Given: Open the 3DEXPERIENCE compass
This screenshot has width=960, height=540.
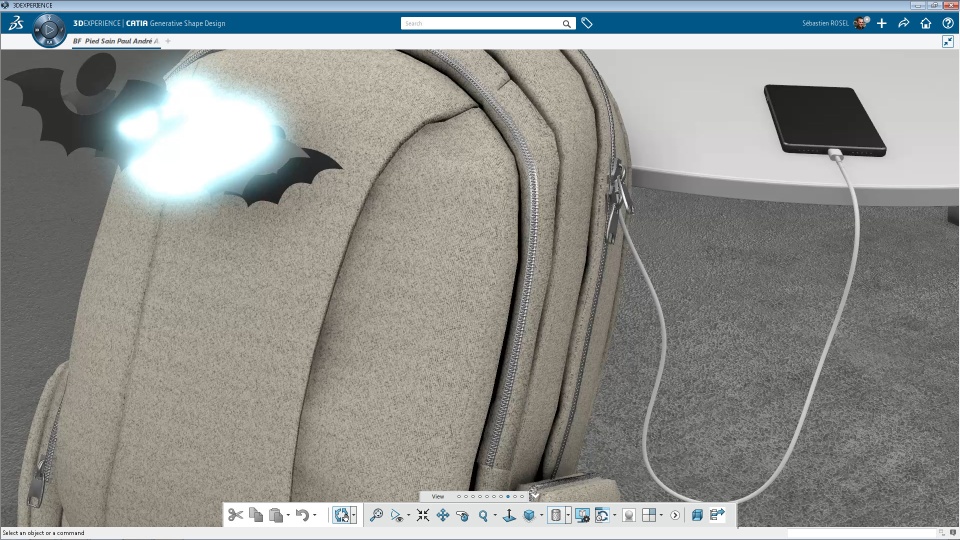Looking at the screenshot, I should pyautogui.click(x=49, y=29).
